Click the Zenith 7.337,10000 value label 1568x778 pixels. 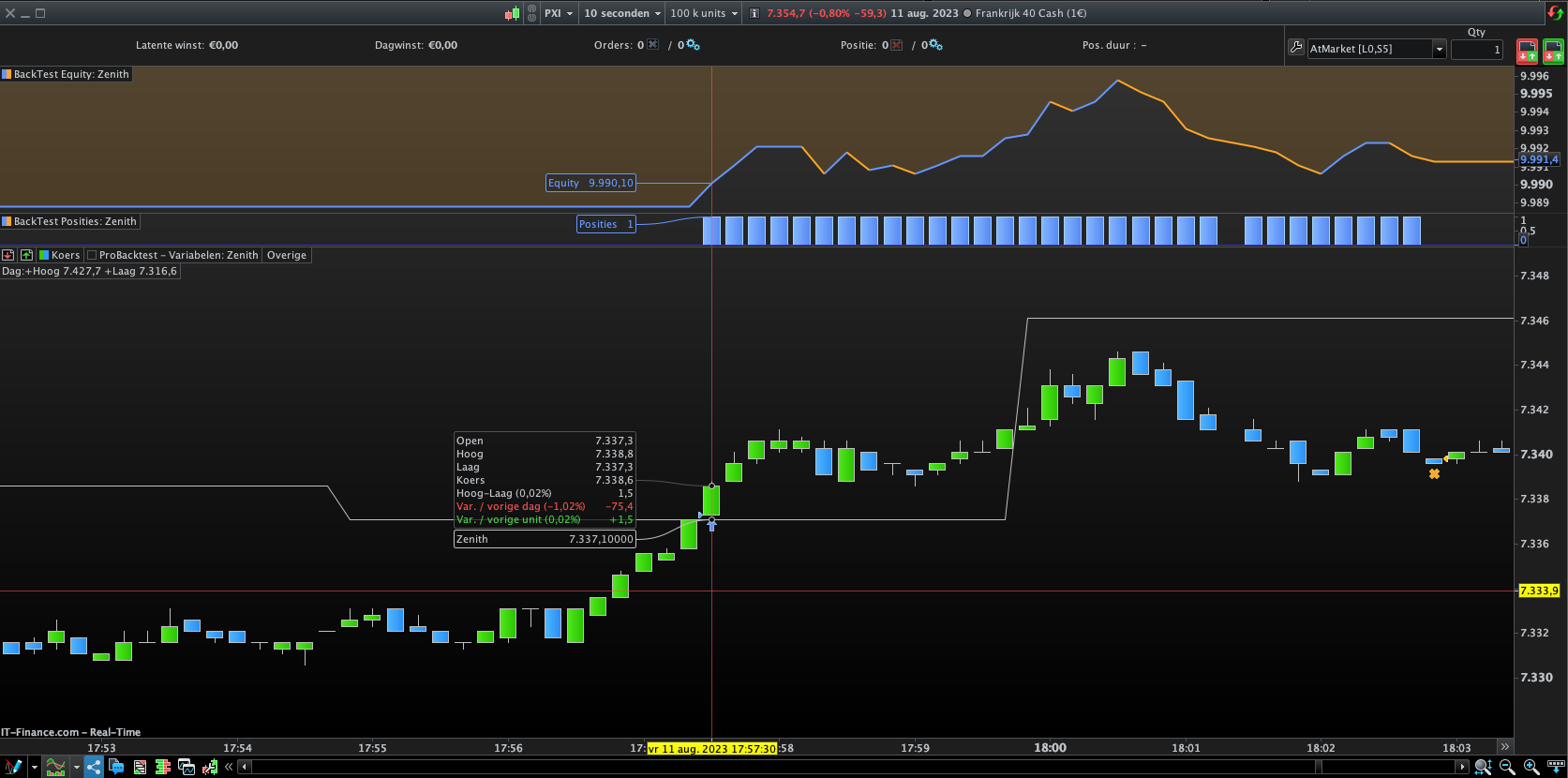545,539
